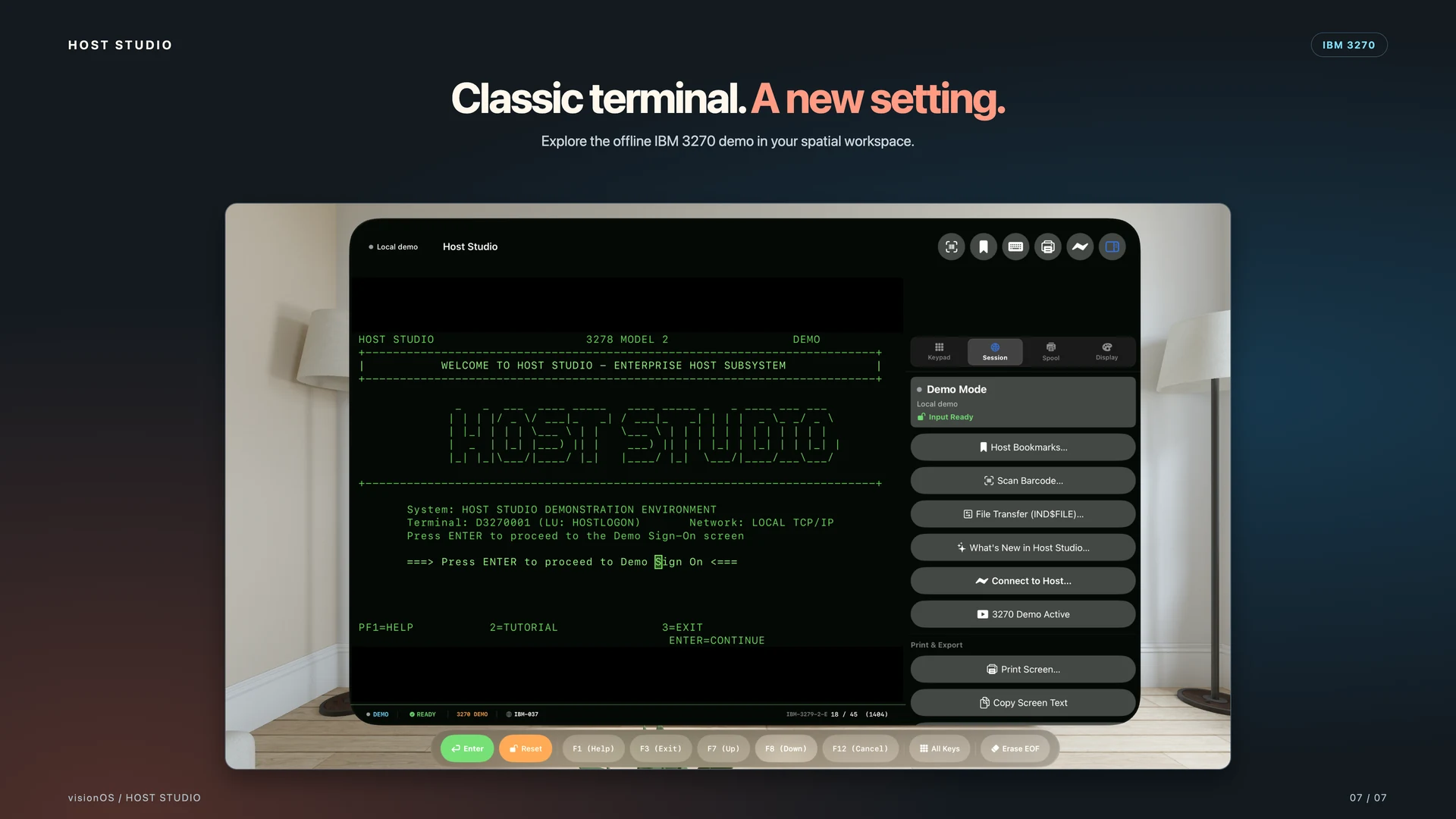
Task: Click the IBM-037 code page status
Action: tap(522, 714)
